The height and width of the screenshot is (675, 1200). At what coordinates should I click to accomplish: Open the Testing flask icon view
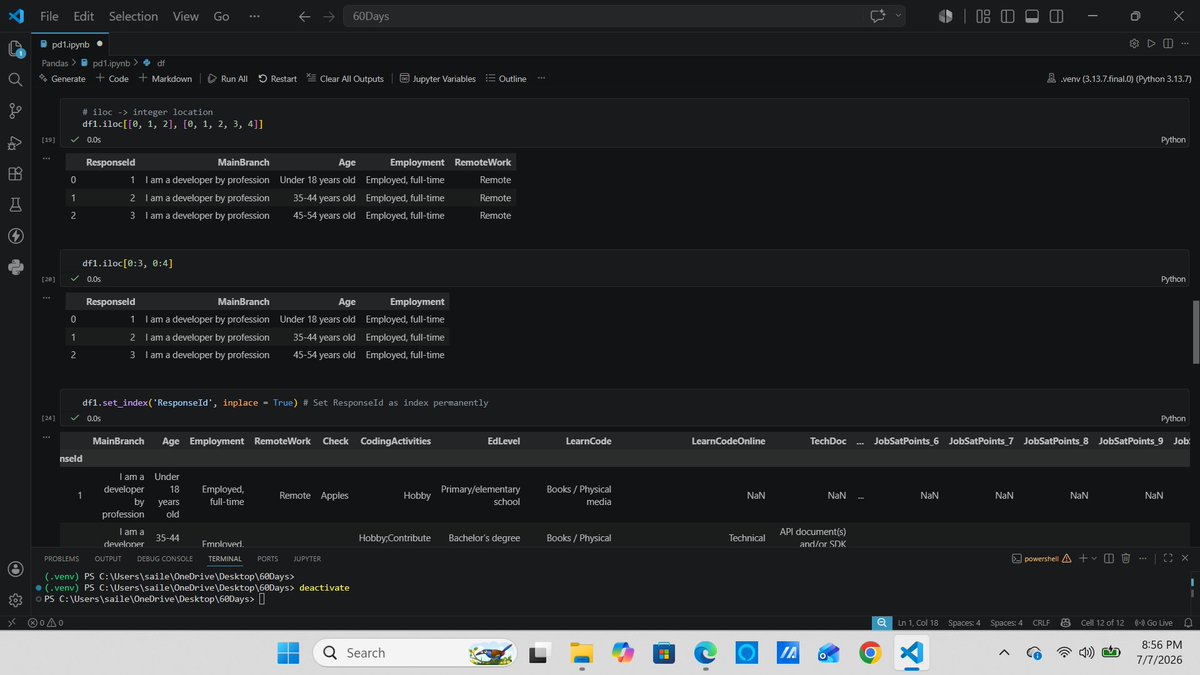tap(15, 204)
